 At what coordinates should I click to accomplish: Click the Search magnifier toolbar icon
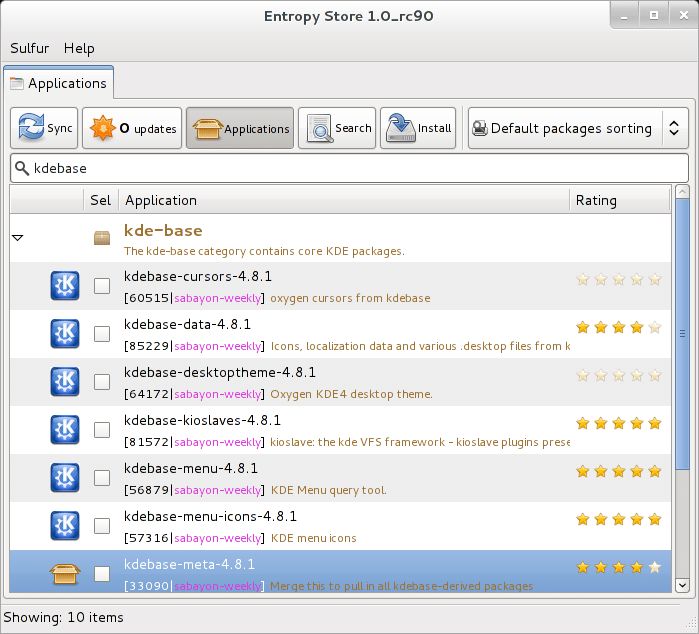(x=320, y=128)
